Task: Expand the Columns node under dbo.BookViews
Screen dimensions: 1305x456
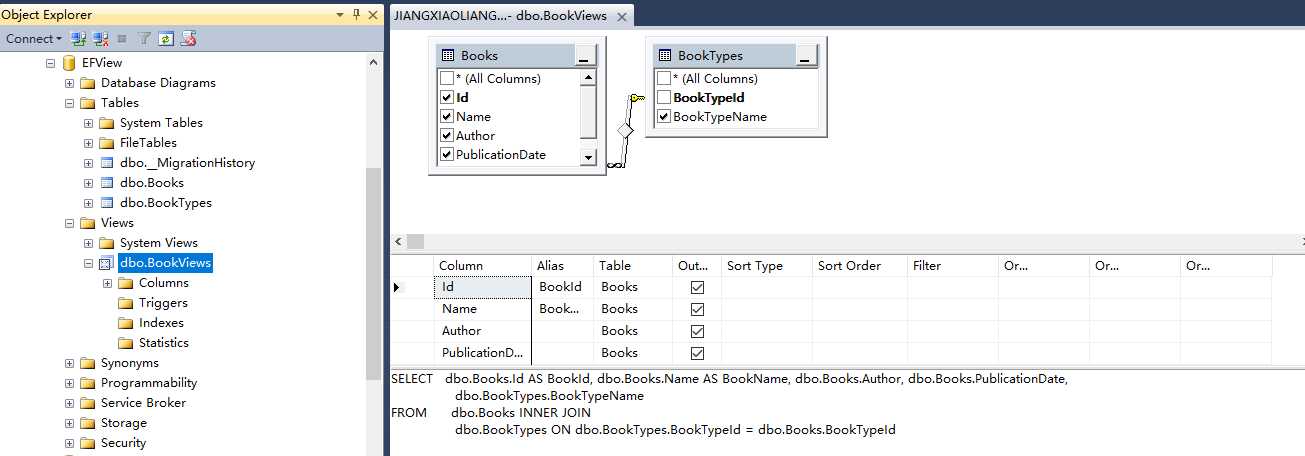Action: click(107, 283)
